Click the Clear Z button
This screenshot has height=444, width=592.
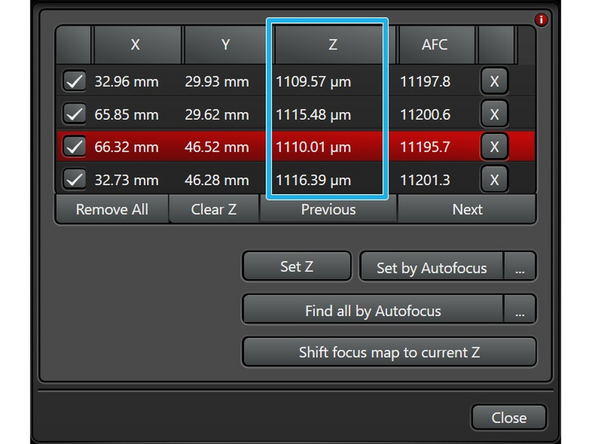tap(214, 210)
